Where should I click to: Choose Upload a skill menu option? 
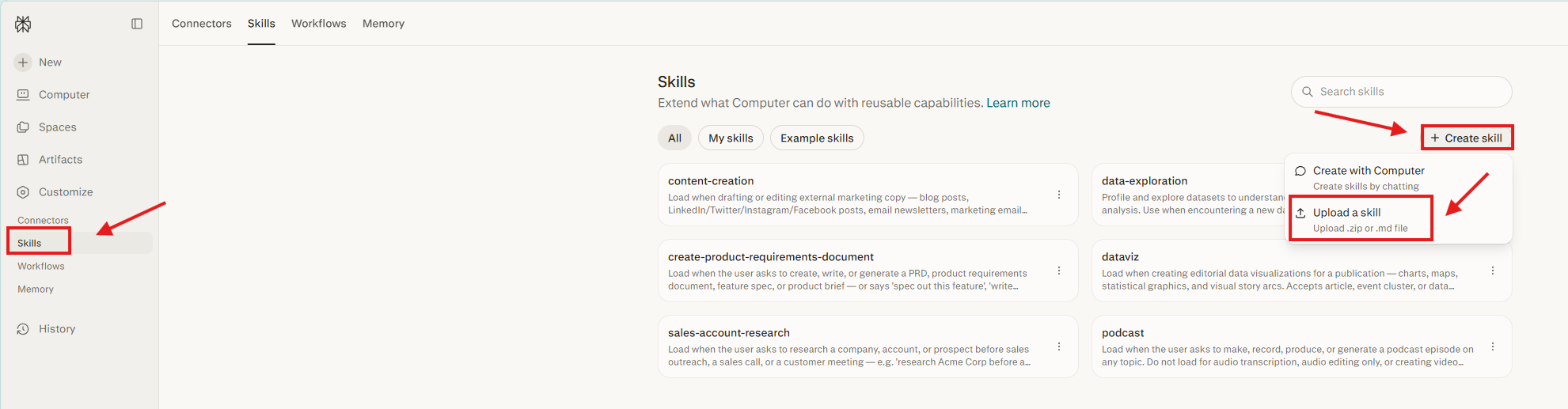click(x=1361, y=220)
